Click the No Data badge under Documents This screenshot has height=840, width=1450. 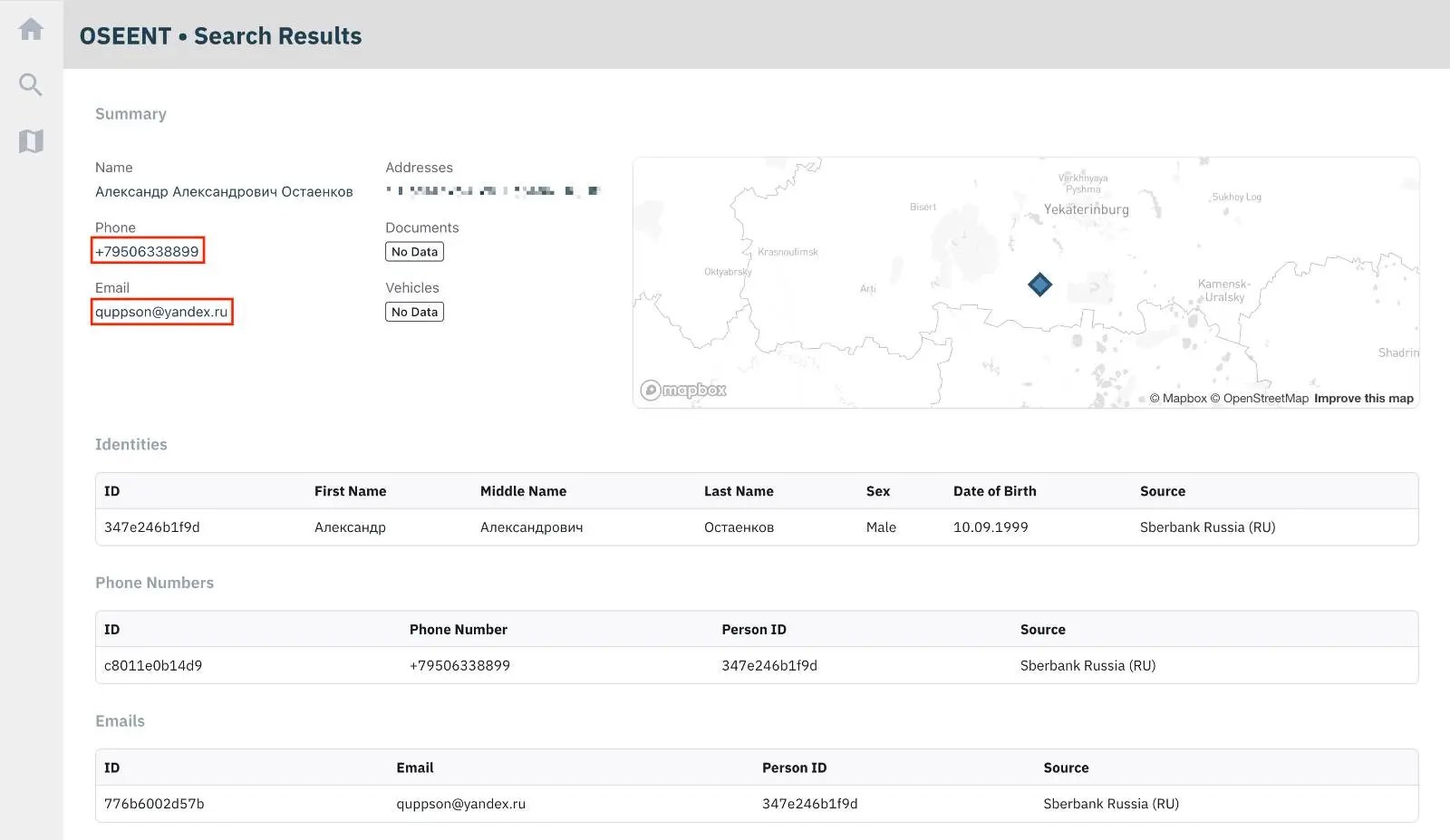tap(414, 251)
